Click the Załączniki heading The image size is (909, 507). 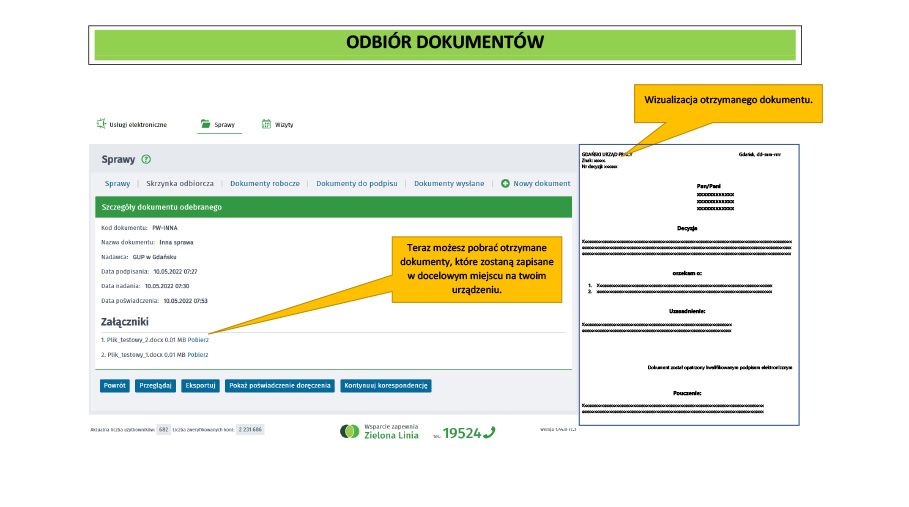(125, 322)
